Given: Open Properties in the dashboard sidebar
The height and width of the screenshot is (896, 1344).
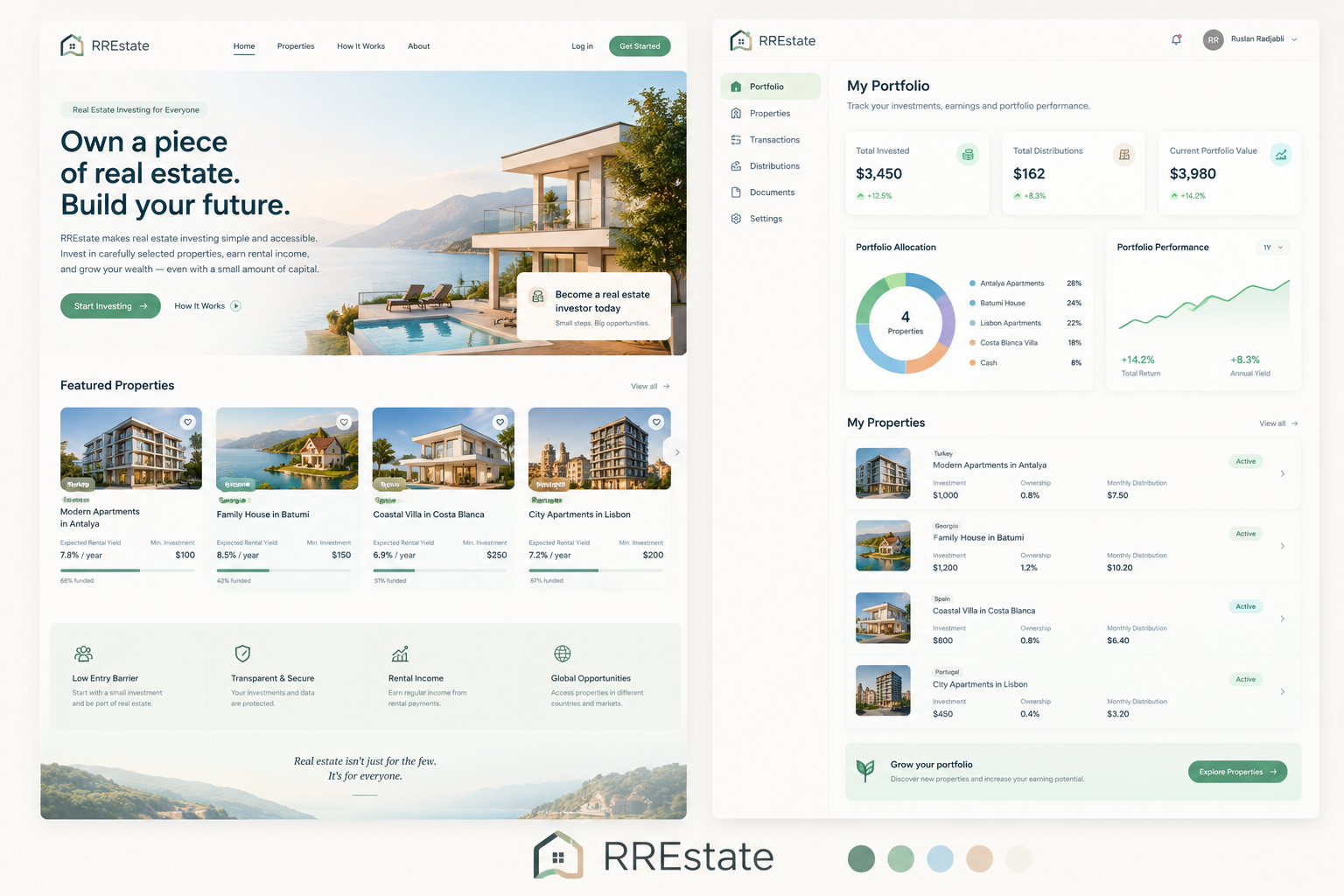Looking at the screenshot, I should pos(770,114).
